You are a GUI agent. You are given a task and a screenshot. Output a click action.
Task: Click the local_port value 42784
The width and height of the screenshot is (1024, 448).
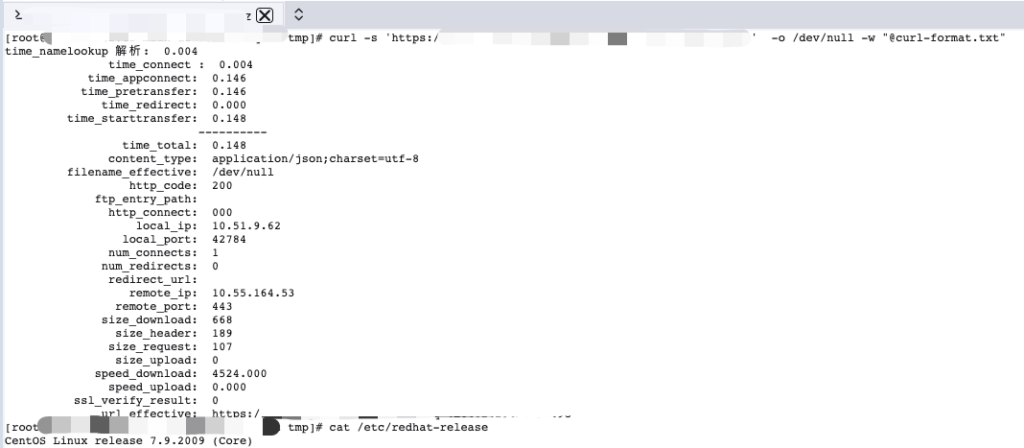[x=229, y=239]
